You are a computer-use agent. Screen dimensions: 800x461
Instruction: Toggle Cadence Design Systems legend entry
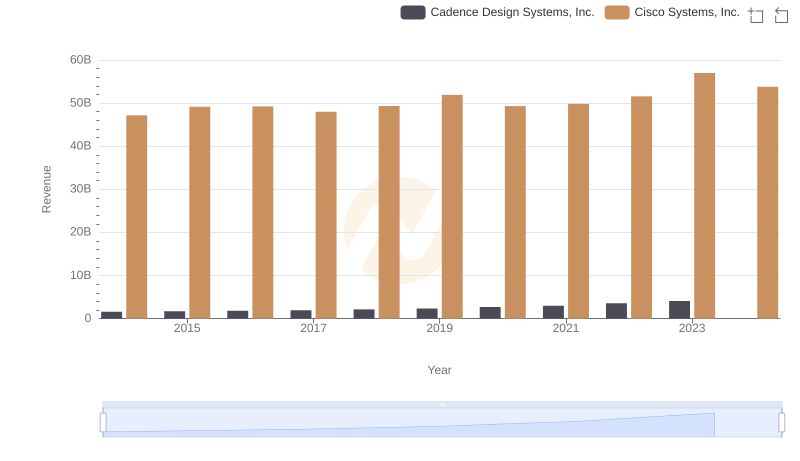tap(497, 12)
